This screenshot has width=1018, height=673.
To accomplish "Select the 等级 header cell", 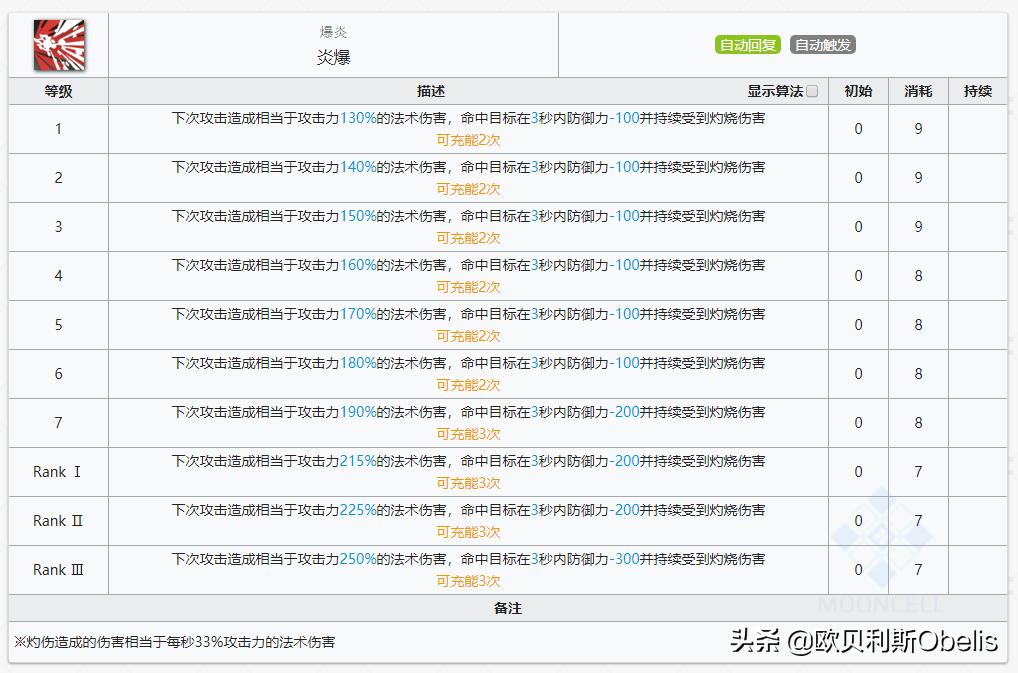I will [58, 91].
